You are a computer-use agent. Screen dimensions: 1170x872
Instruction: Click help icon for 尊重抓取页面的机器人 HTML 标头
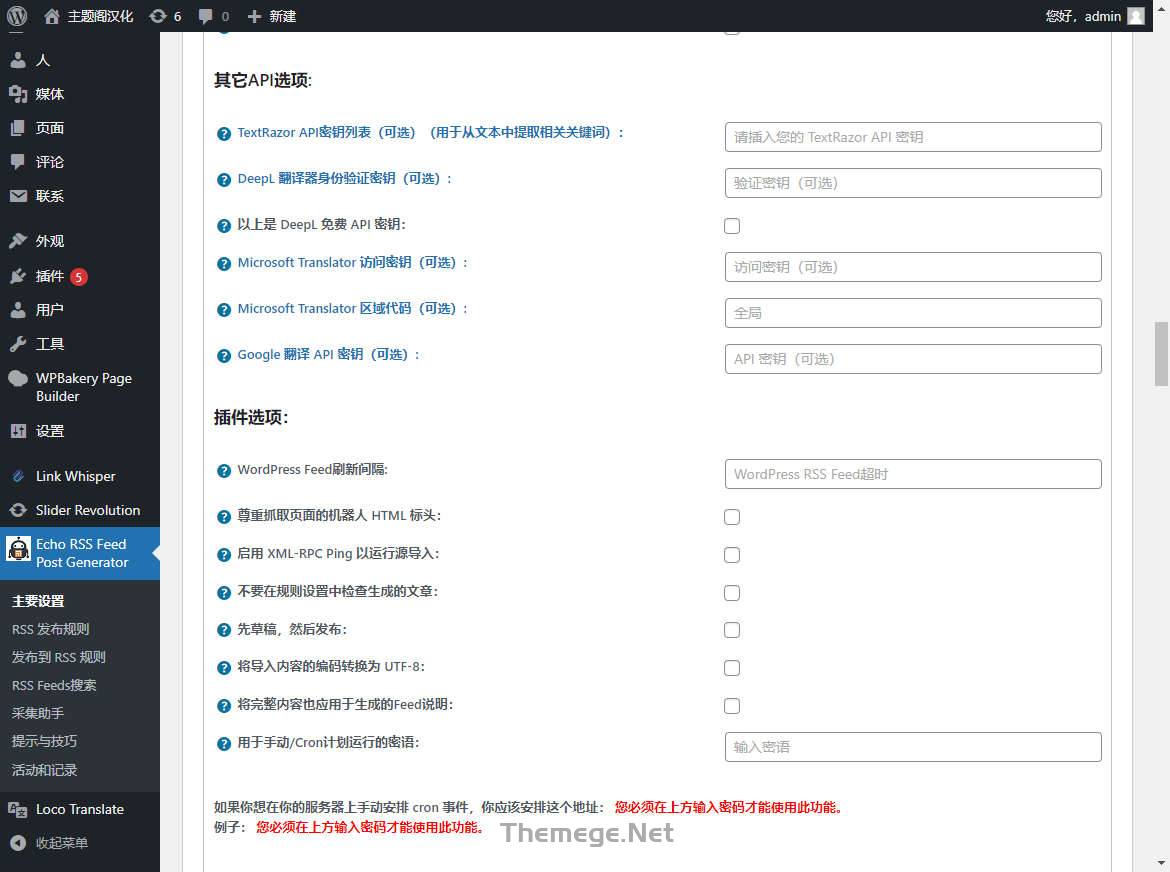223,517
